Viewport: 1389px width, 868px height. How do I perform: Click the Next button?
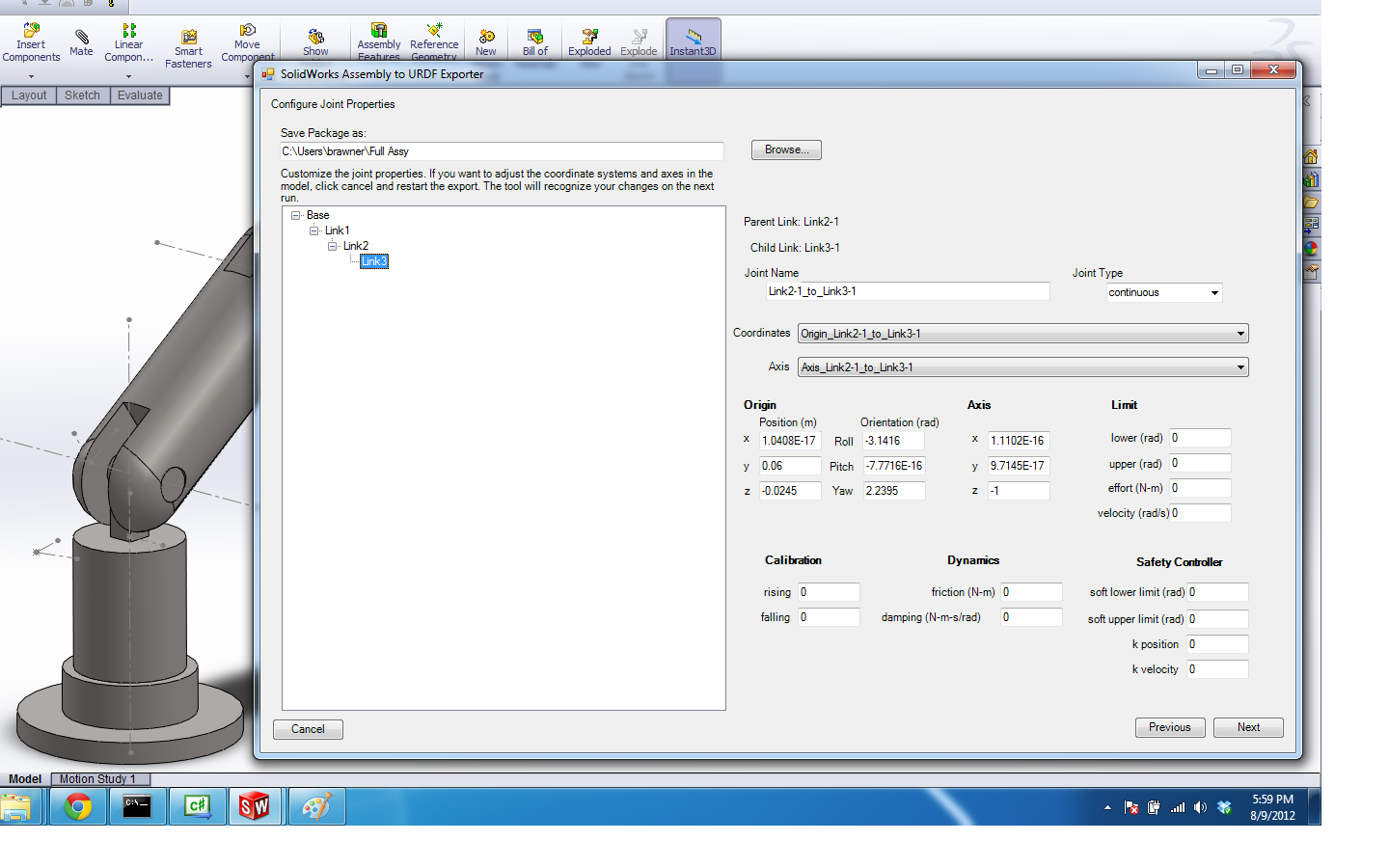(x=1247, y=727)
